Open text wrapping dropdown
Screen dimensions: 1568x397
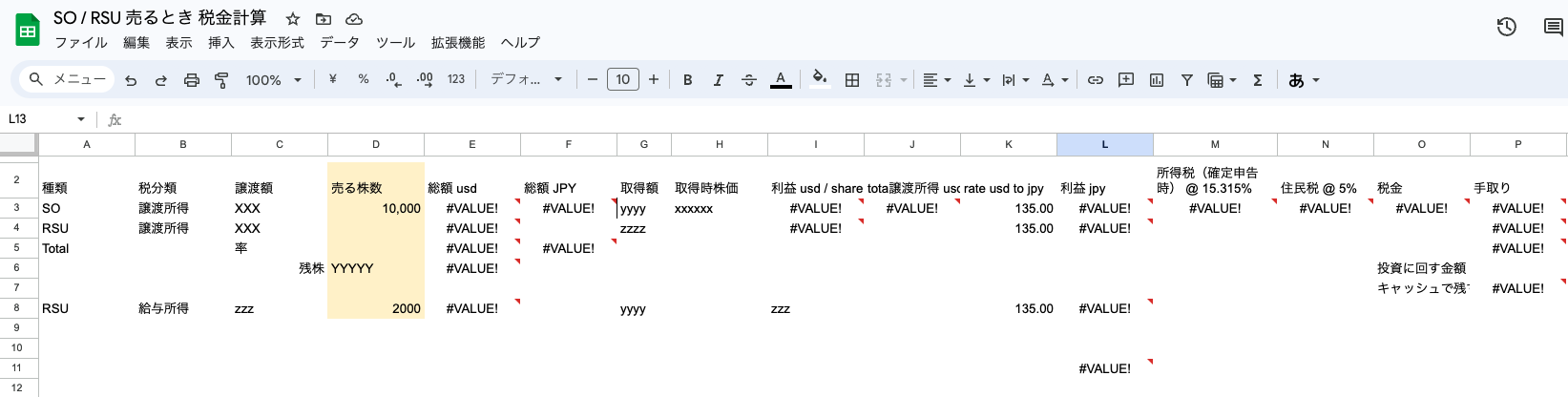(x=1015, y=80)
